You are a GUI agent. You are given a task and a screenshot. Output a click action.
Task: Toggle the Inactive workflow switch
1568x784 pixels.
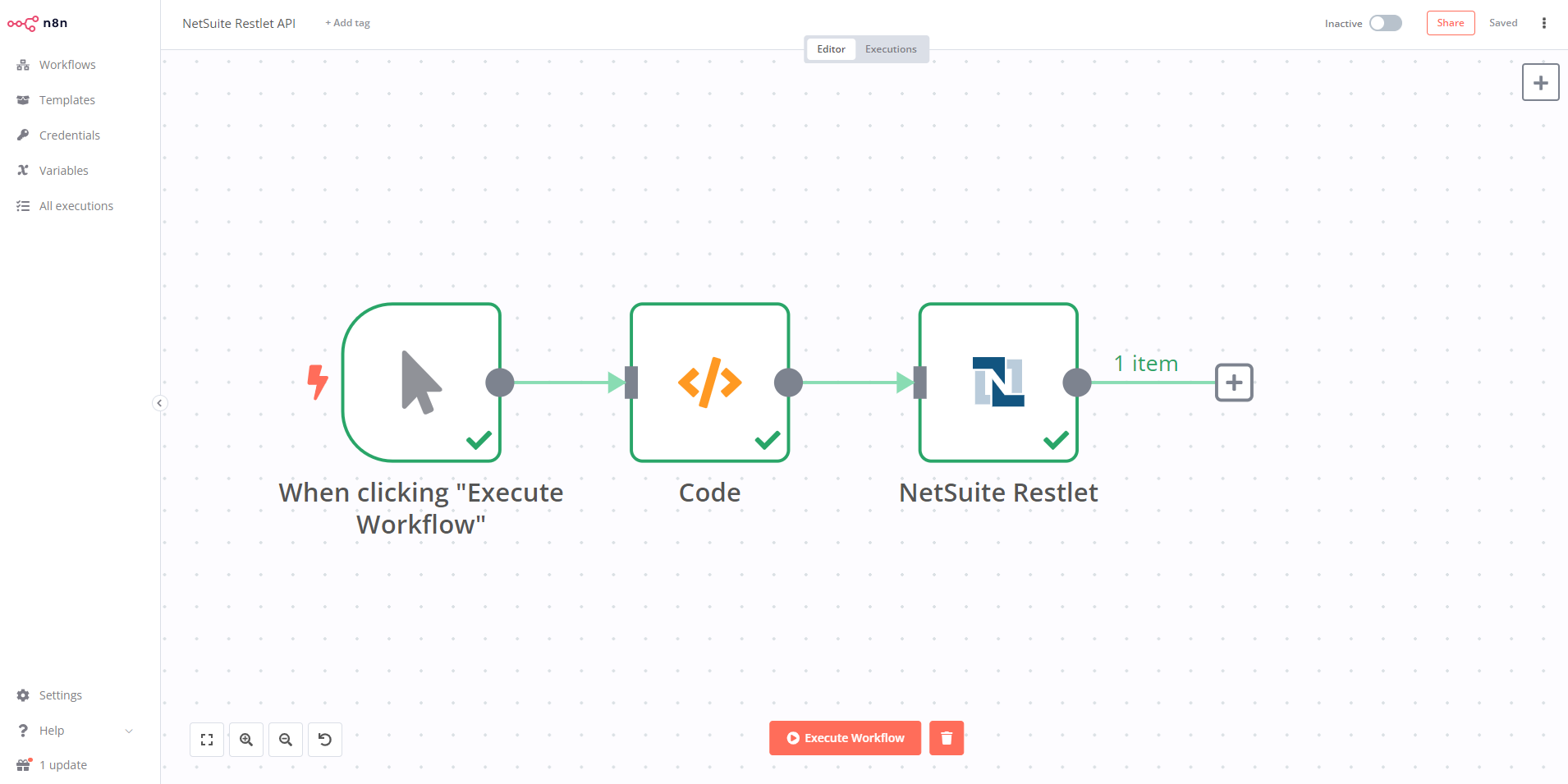coord(1386,23)
